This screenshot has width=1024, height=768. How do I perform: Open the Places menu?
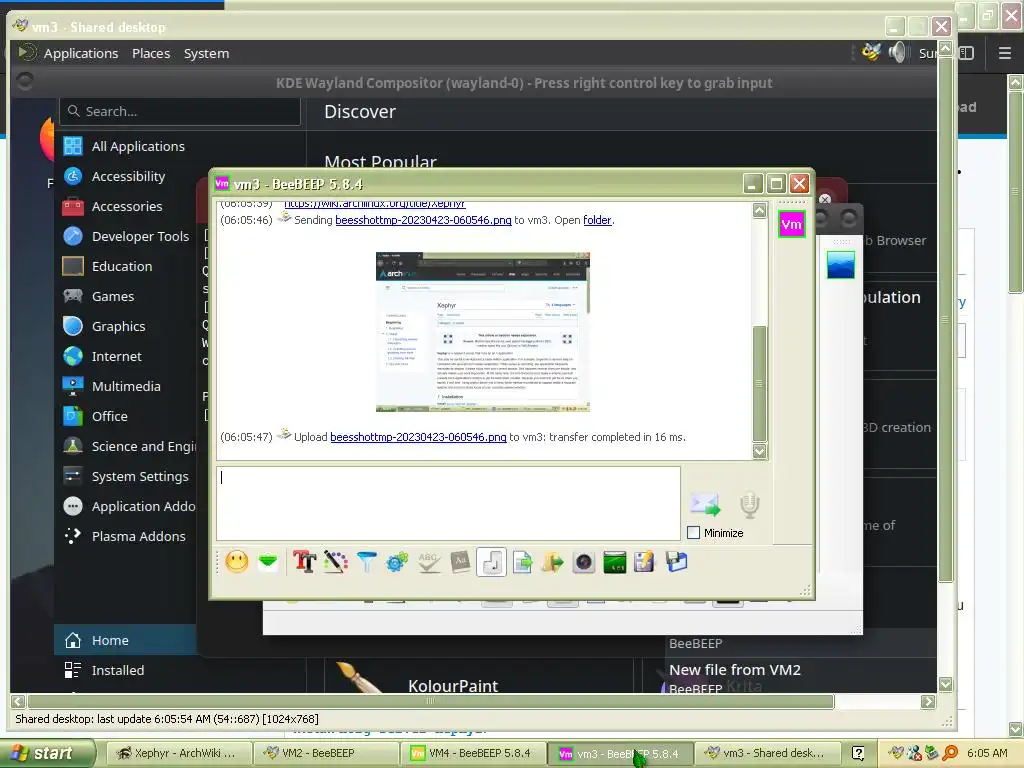click(151, 53)
